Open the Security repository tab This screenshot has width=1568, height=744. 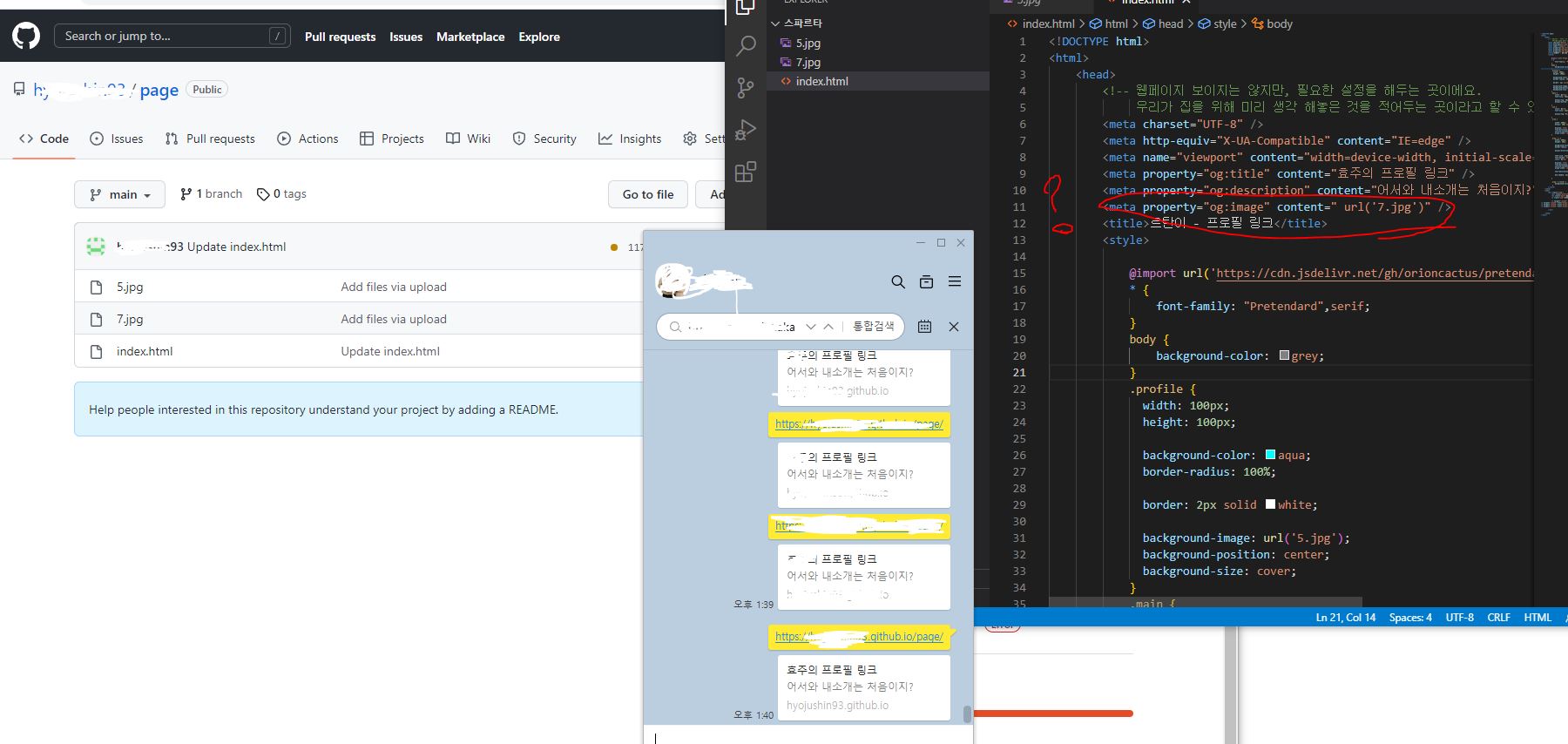coord(544,139)
